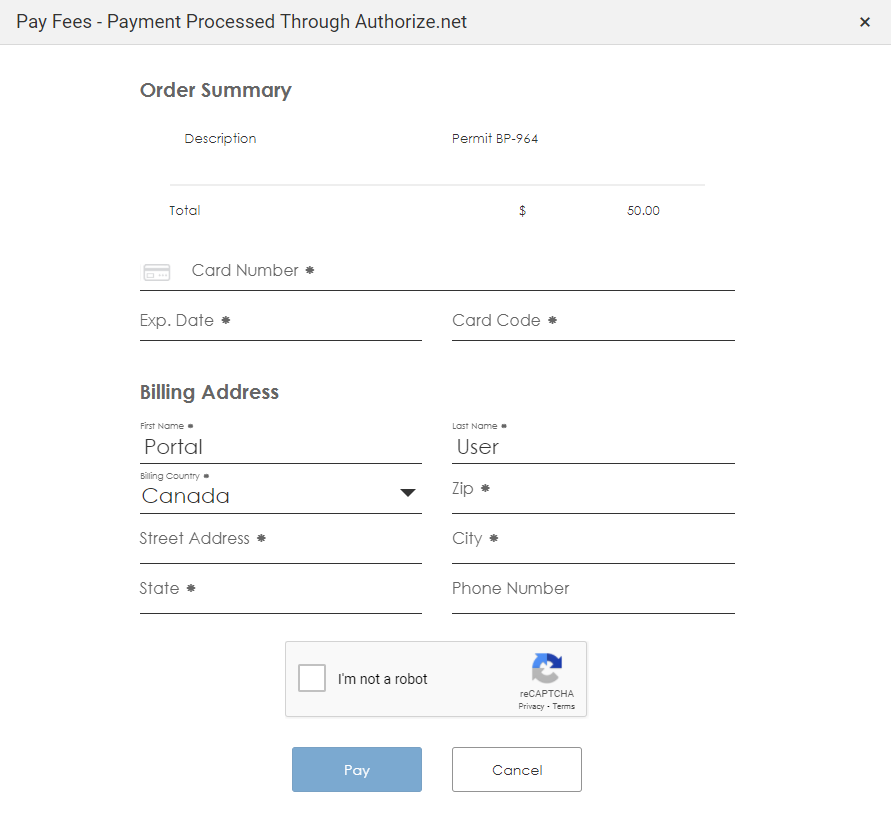891x826 pixels.
Task: Click the credit card icon beside Card Number
Action: 156,271
